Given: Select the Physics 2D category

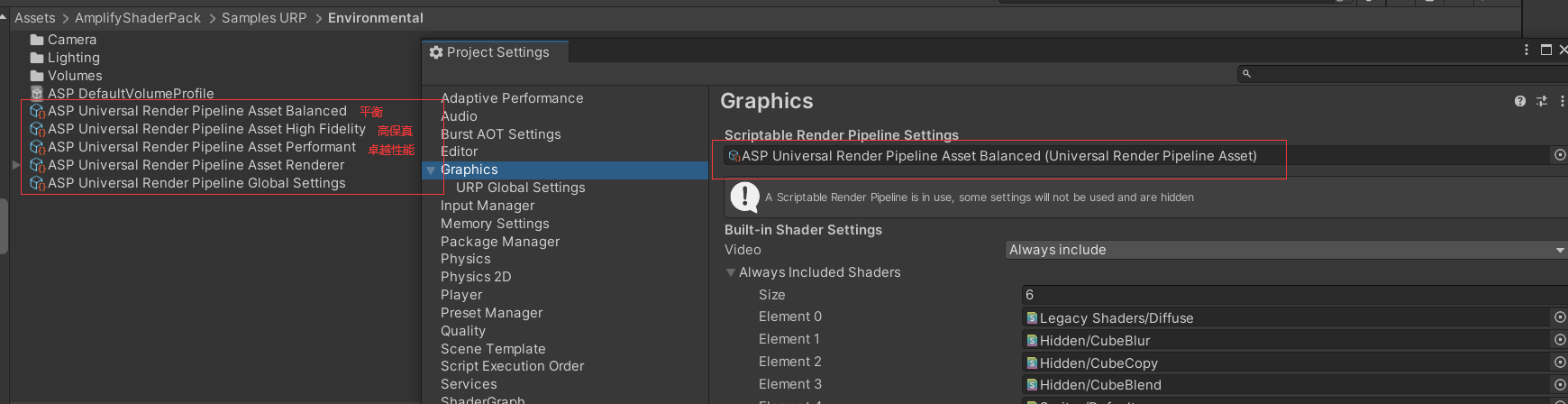Looking at the screenshot, I should [476, 277].
